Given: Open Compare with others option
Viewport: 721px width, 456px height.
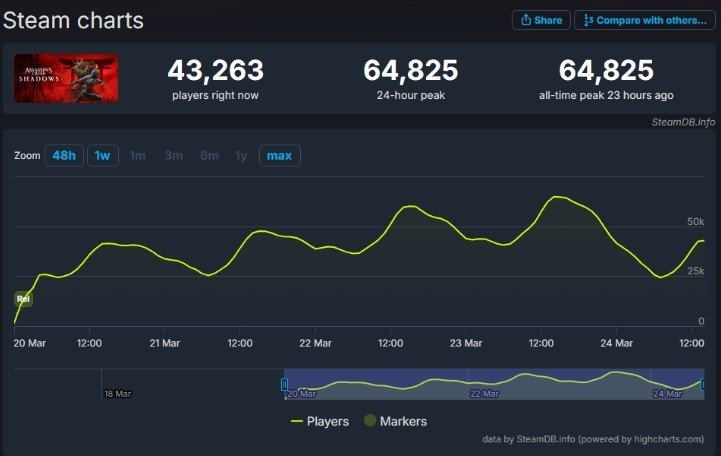Looking at the screenshot, I should (x=645, y=20).
